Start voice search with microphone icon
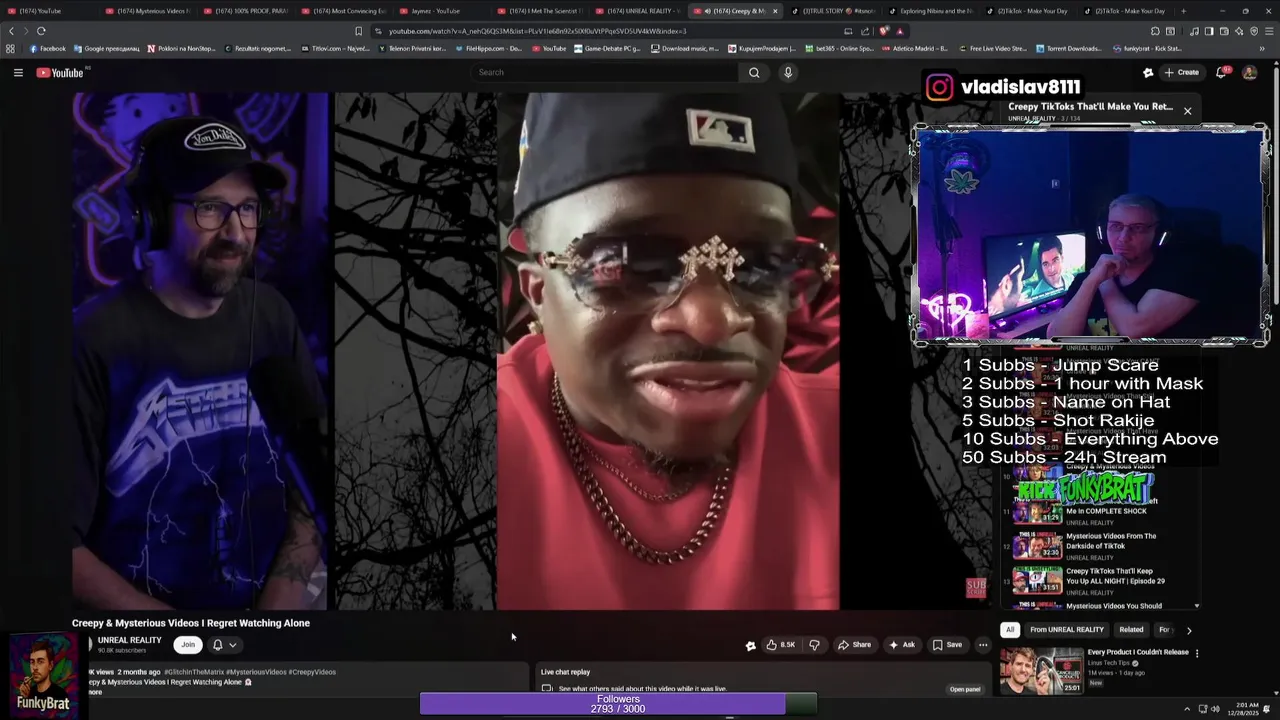1280x720 pixels. [788, 72]
